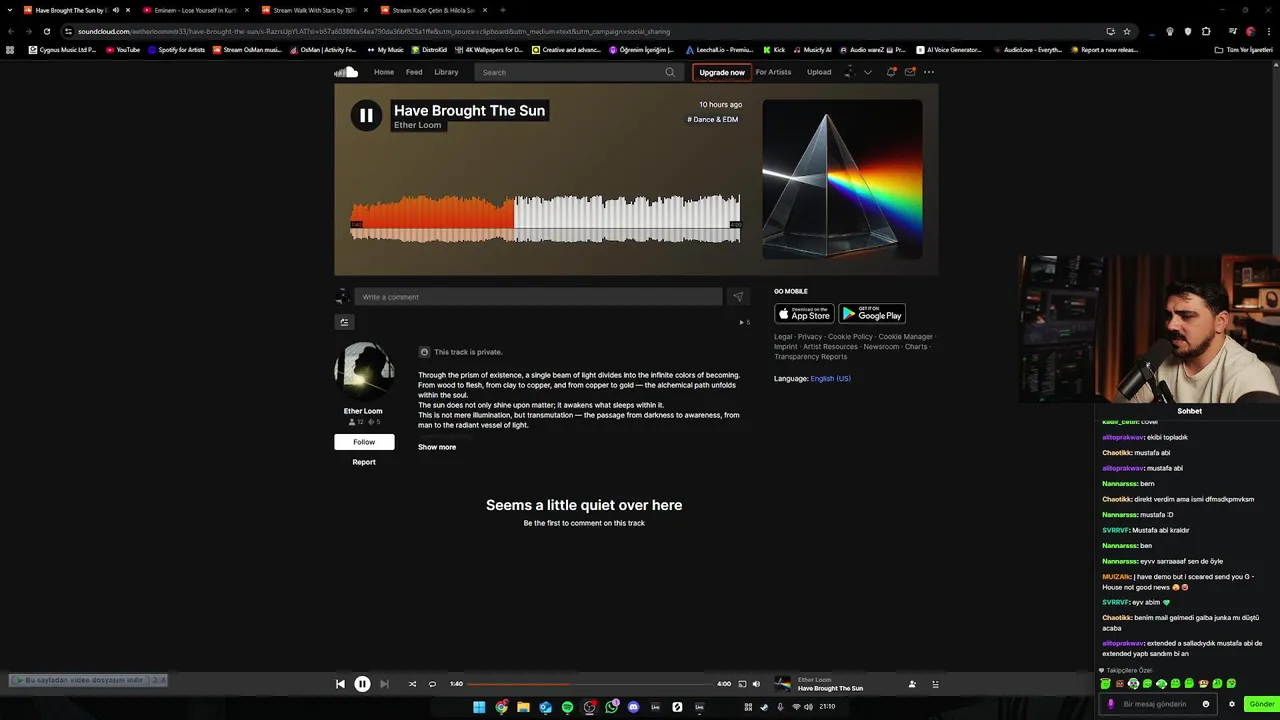Reload the page with refresh icon

click(46, 31)
